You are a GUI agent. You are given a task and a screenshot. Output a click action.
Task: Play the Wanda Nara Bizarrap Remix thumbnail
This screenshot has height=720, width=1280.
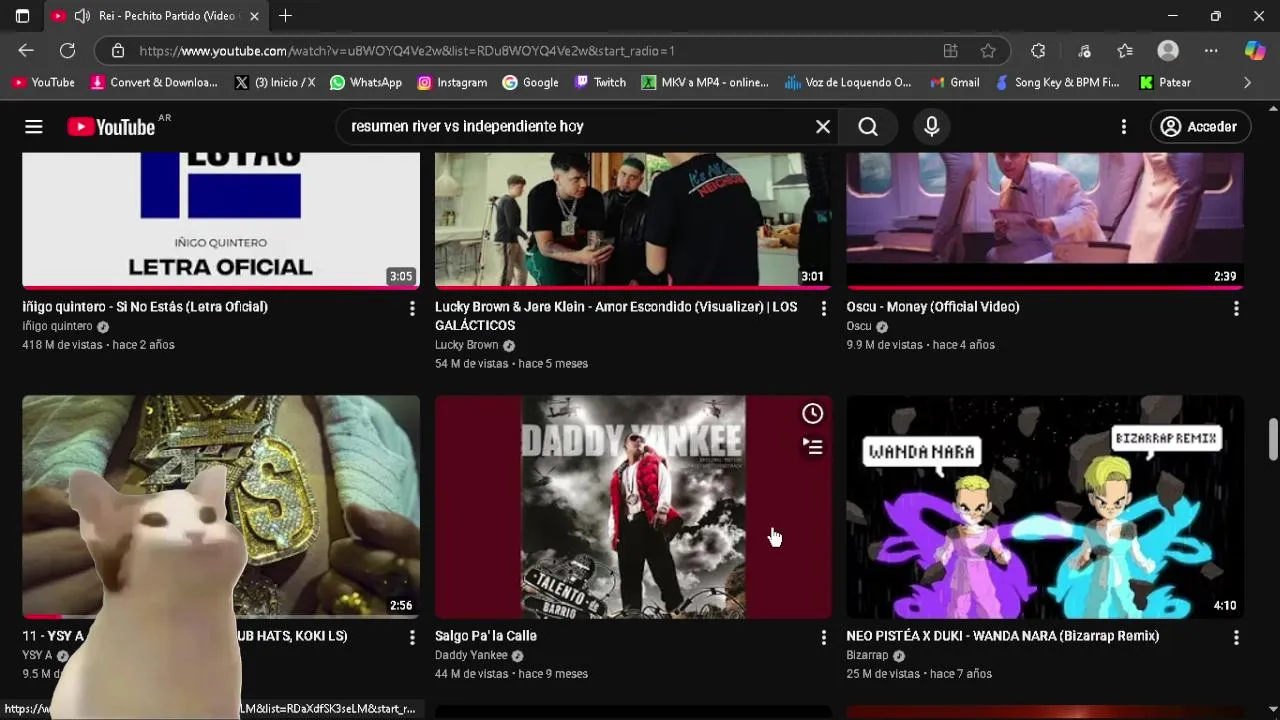coord(1045,507)
